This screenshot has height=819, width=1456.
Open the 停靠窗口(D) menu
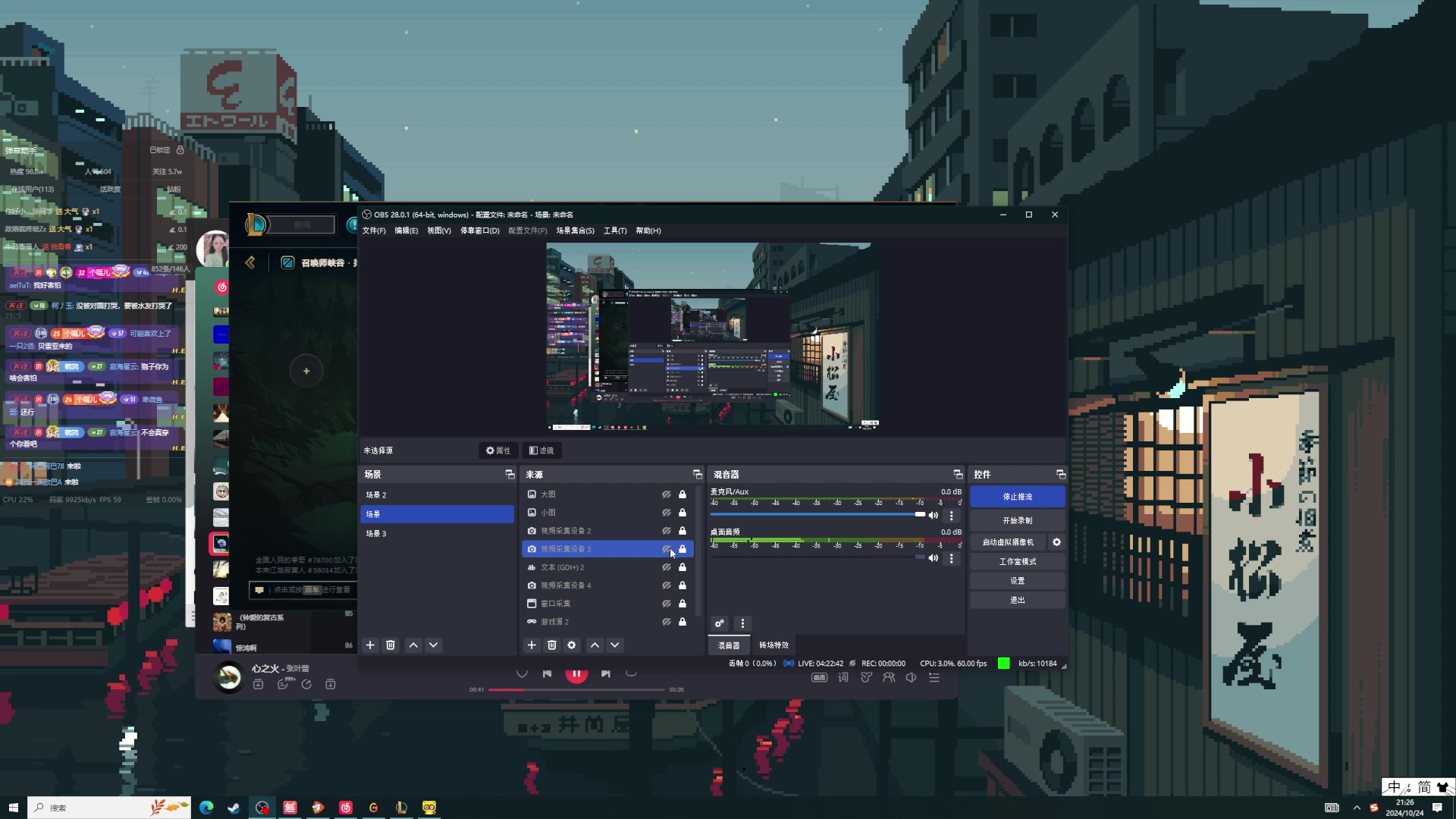480,231
